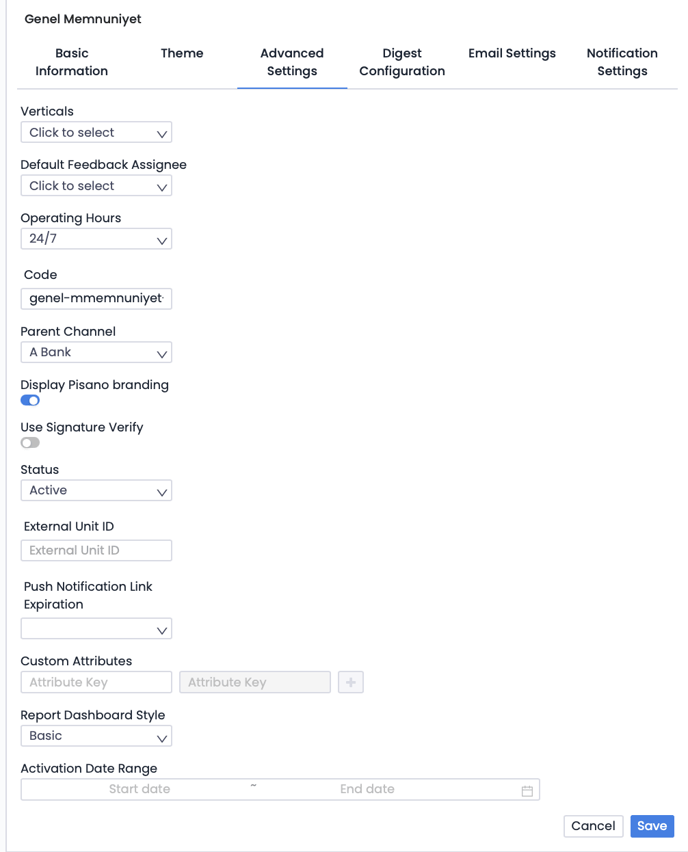This screenshot has width=688, height=852.
Task: Open the activation date calendar picker
Action: click(x=527, y=789)
